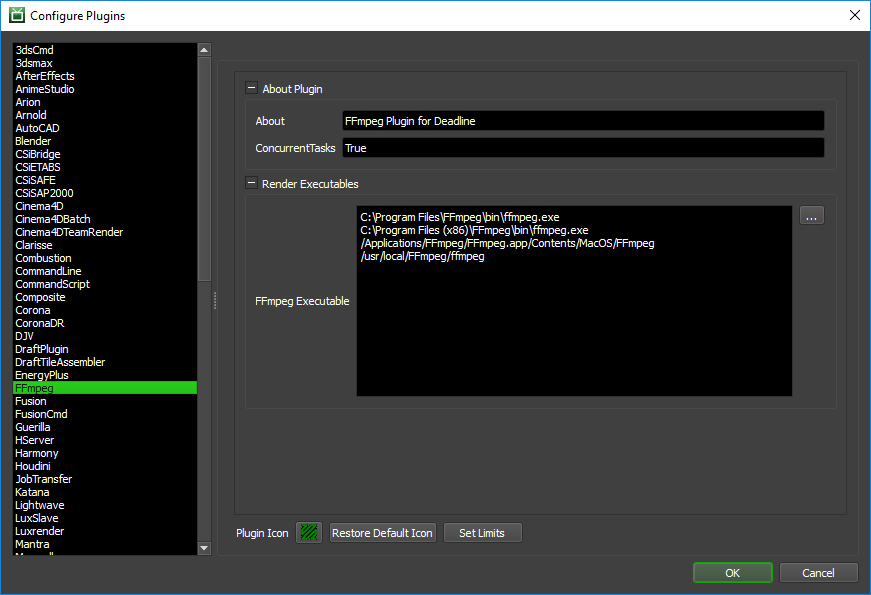The height and width of the screenshot is (595, 871).
Task: Choose the AfterEffects plugin entry
Action: pyautogui.click(x=45, y=76)
